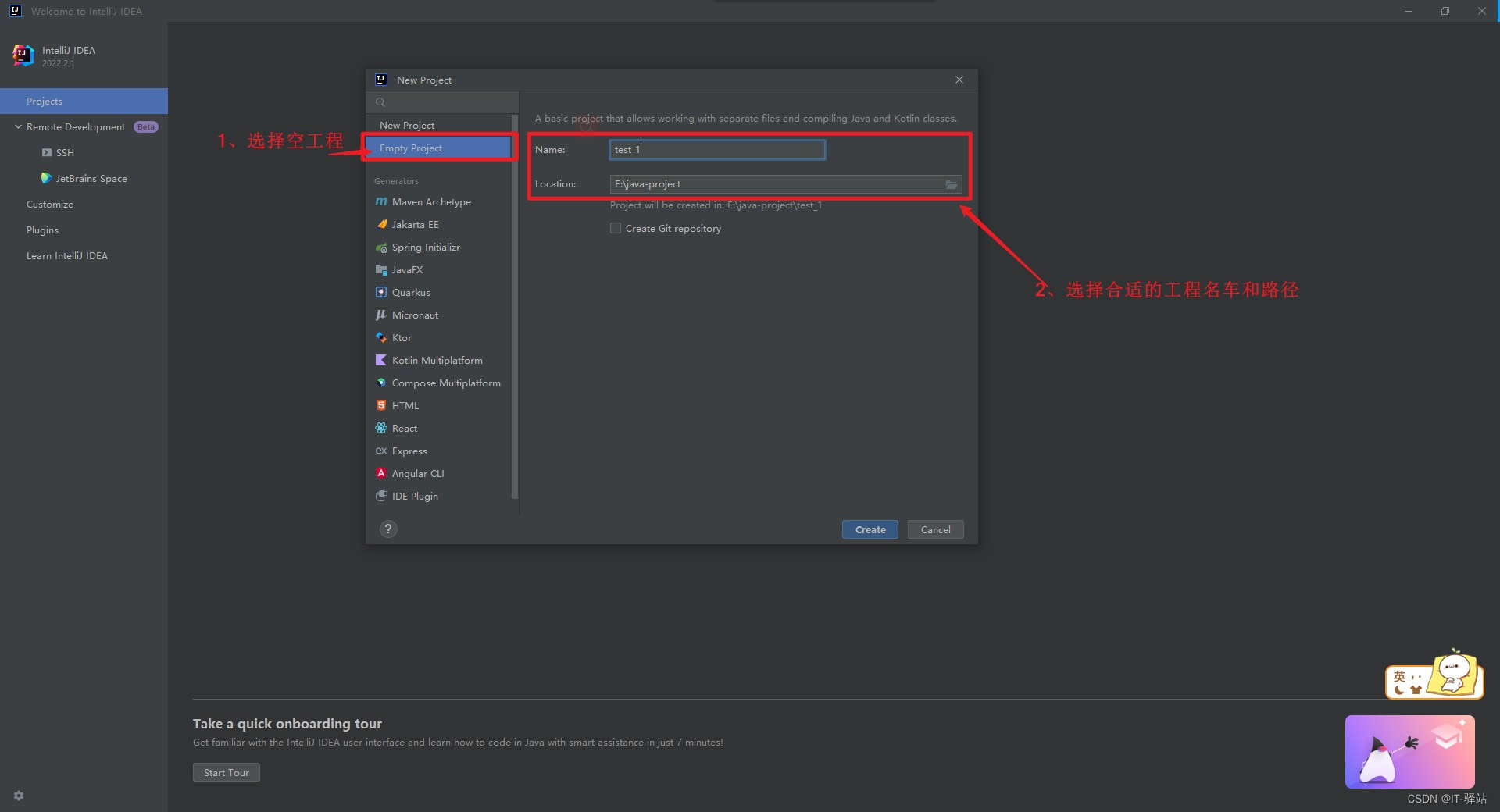This screenshot has width=1500, height=812.
Task: Enable Create Git repository checkbox
Action: click(616, 228)
